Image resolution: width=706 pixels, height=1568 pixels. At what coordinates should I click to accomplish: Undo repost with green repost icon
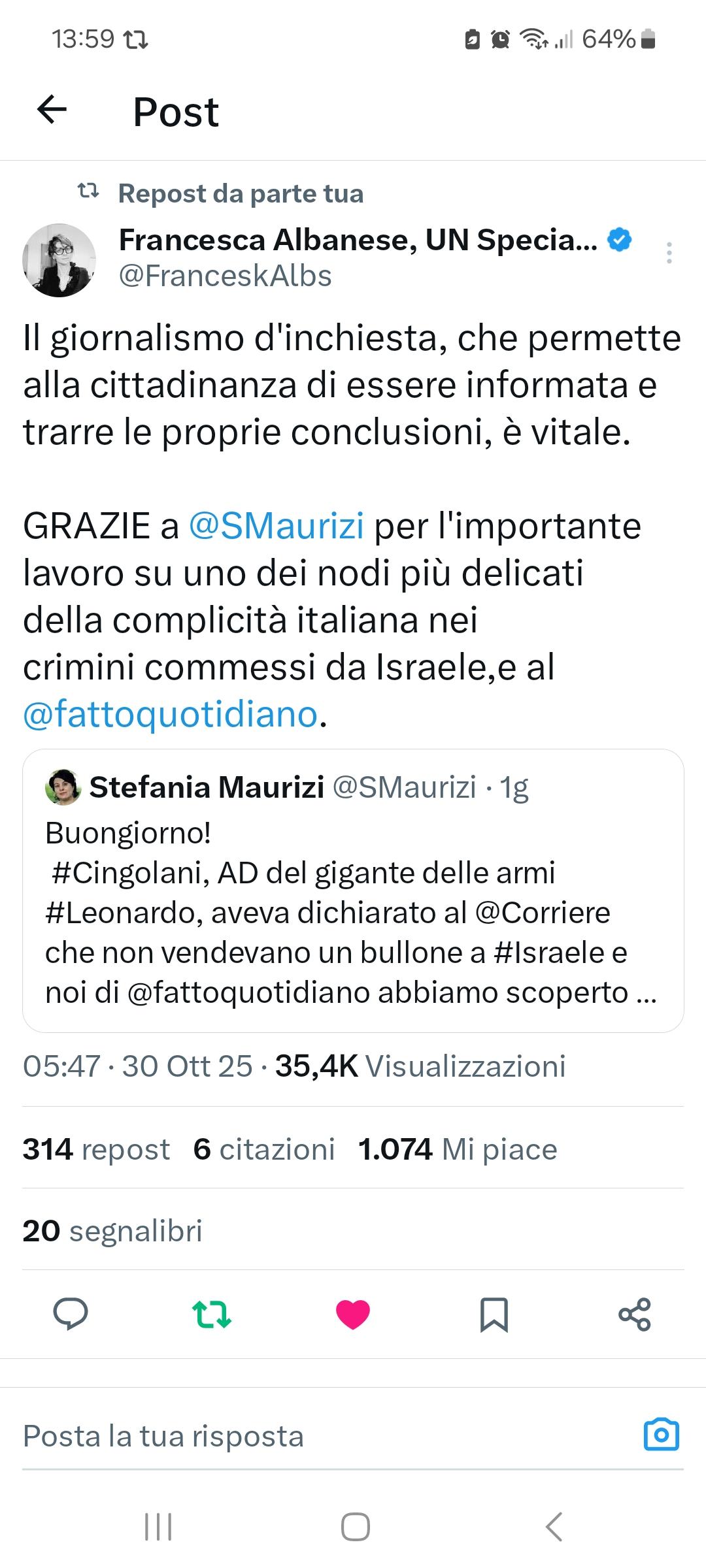tap(212, 1314)
